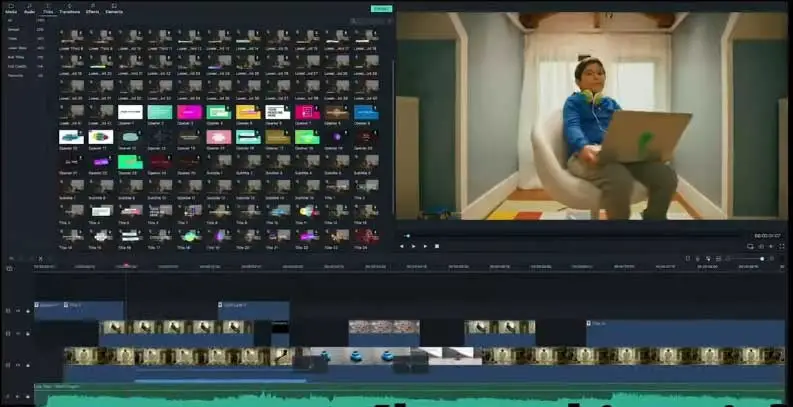
Task: Step back one frame in preview
Action: pos(402,246)
